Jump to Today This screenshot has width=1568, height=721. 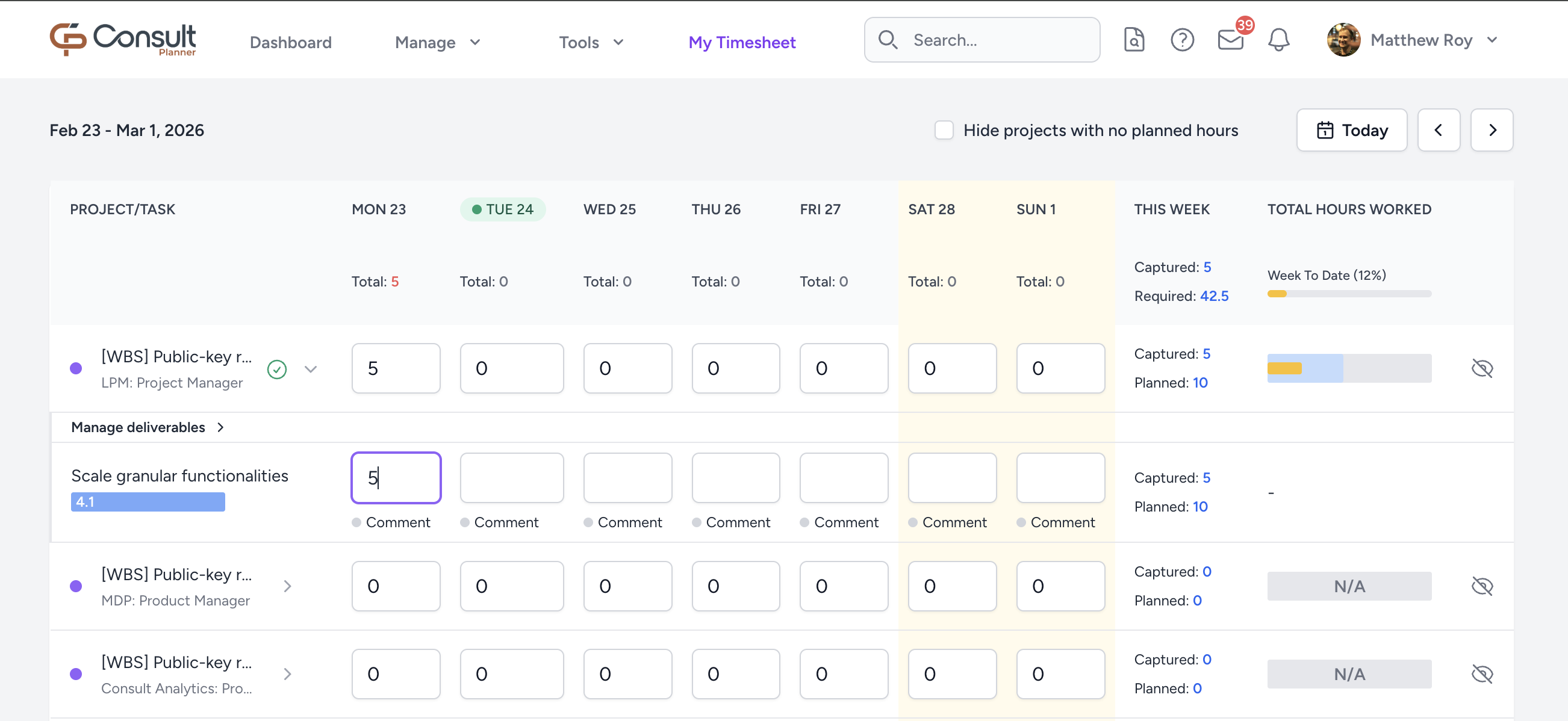[1352, 130]
